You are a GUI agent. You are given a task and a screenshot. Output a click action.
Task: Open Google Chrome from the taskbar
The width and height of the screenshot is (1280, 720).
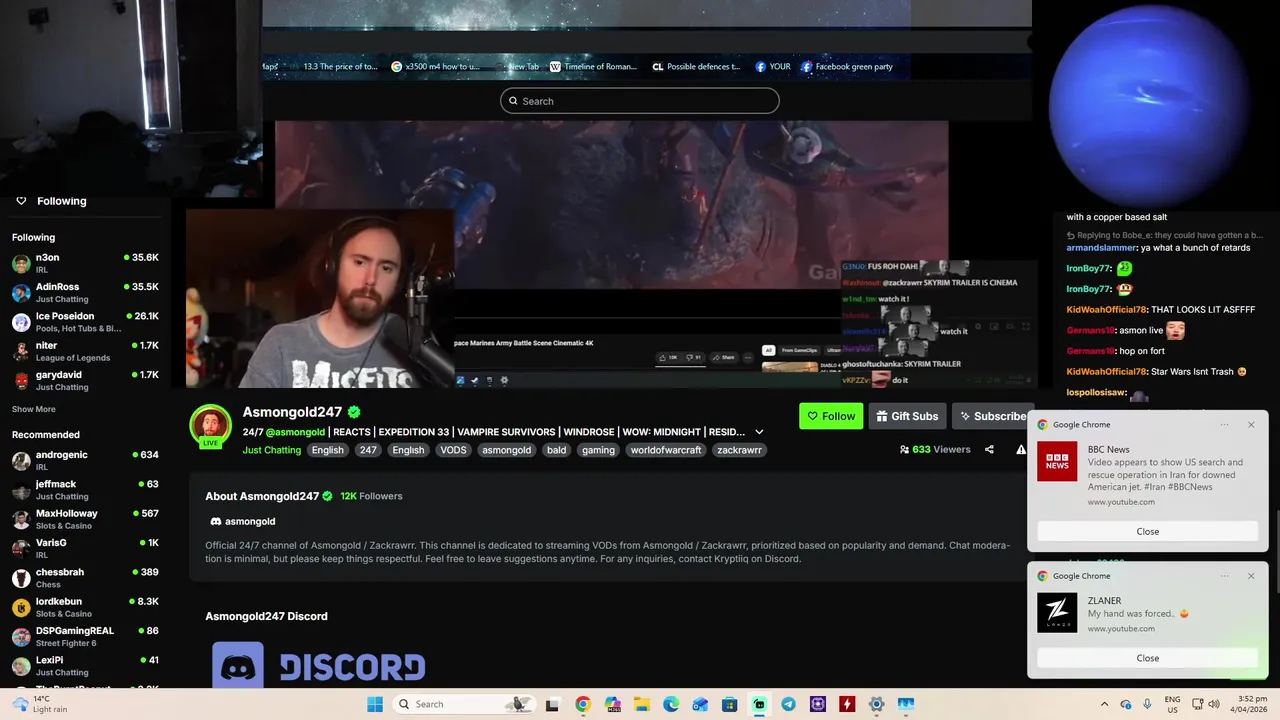coord(583,704)
